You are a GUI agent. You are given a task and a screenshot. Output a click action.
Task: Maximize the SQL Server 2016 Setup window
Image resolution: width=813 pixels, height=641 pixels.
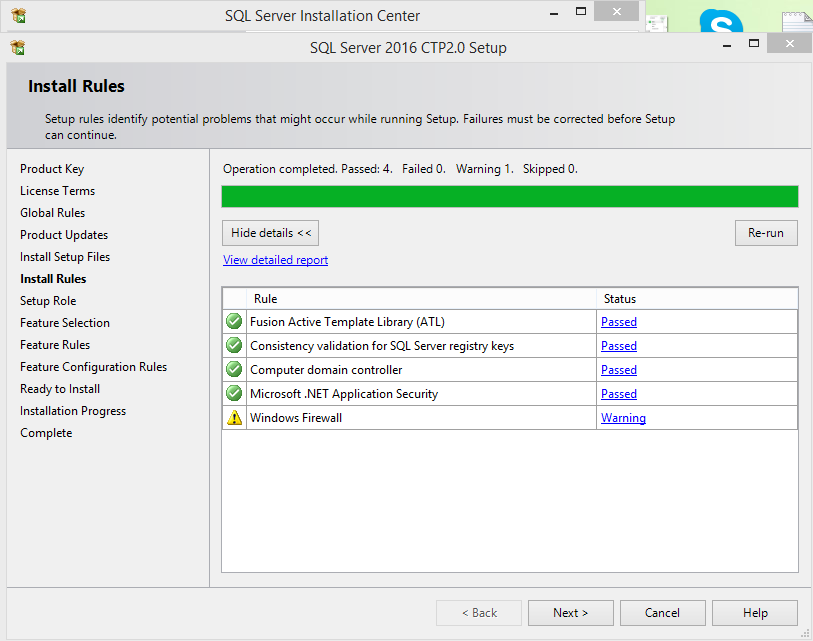754,44
